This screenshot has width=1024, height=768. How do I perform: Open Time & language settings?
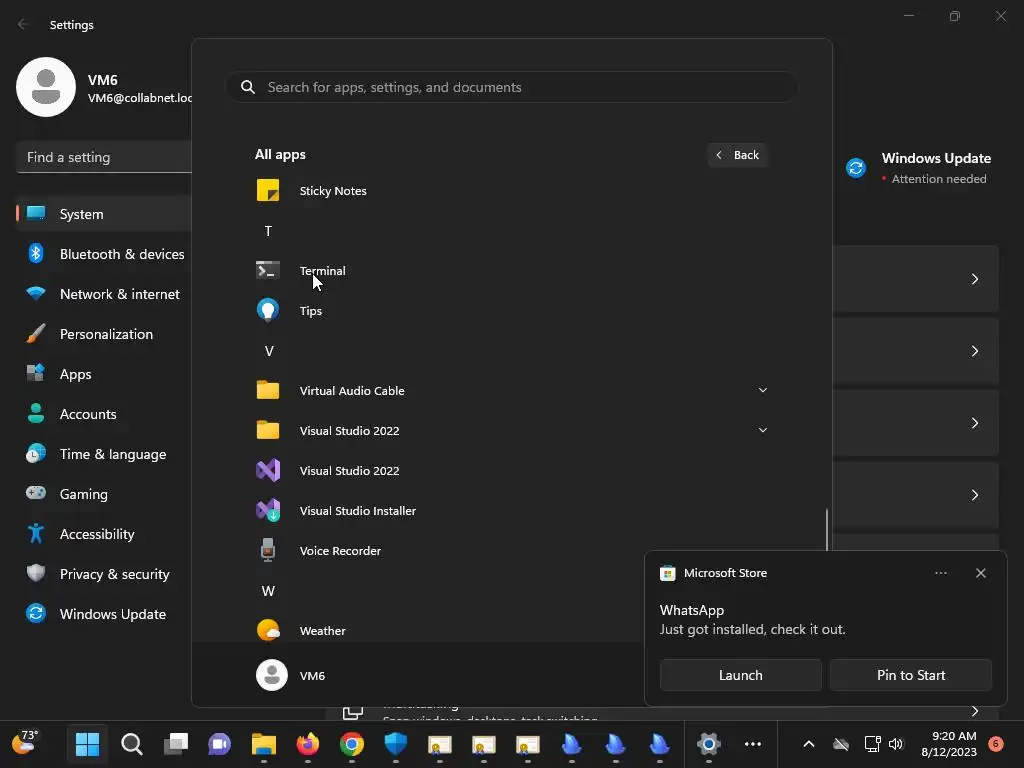104,455
